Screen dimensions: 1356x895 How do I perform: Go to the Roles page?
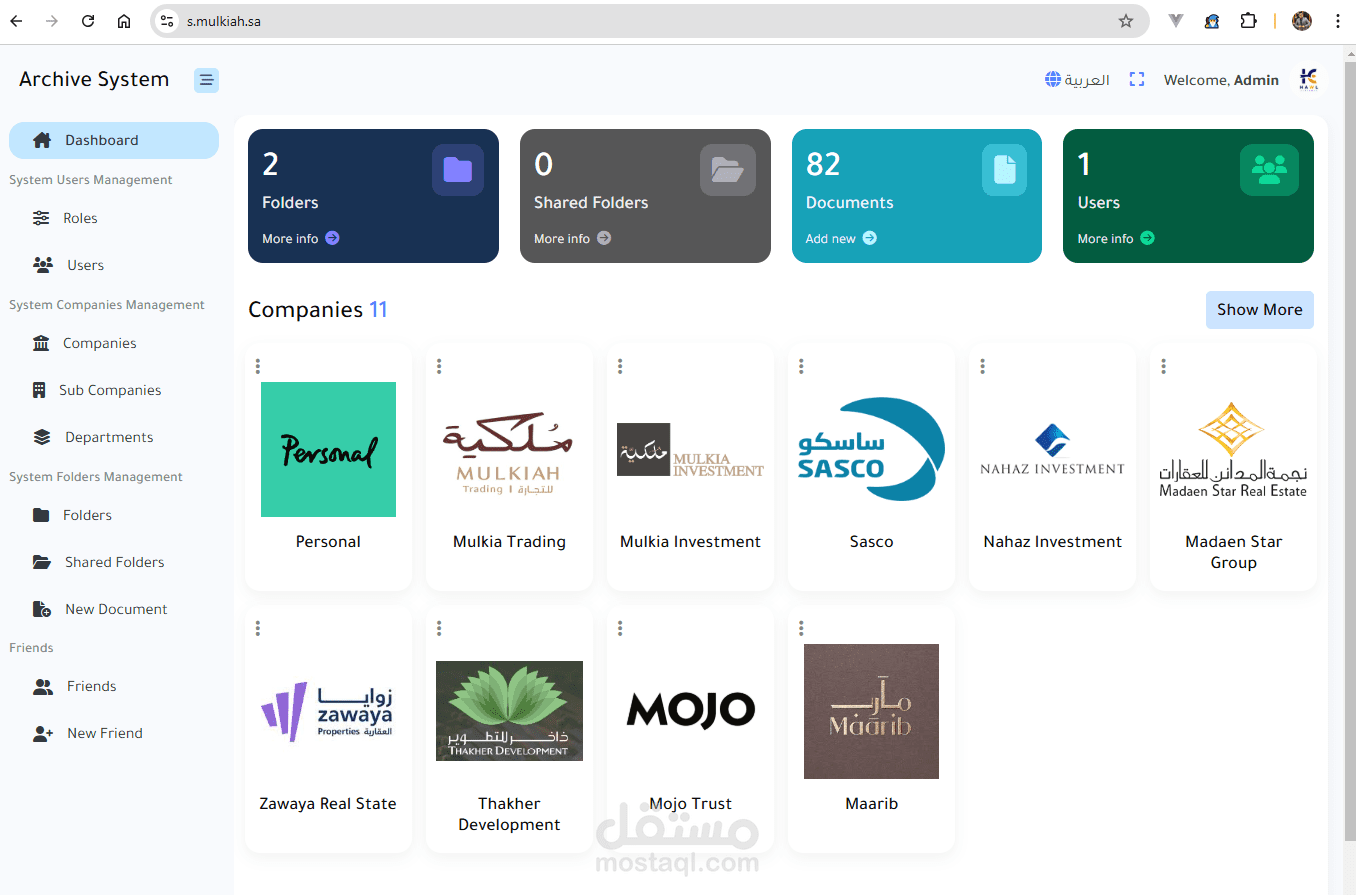(114, 218)
